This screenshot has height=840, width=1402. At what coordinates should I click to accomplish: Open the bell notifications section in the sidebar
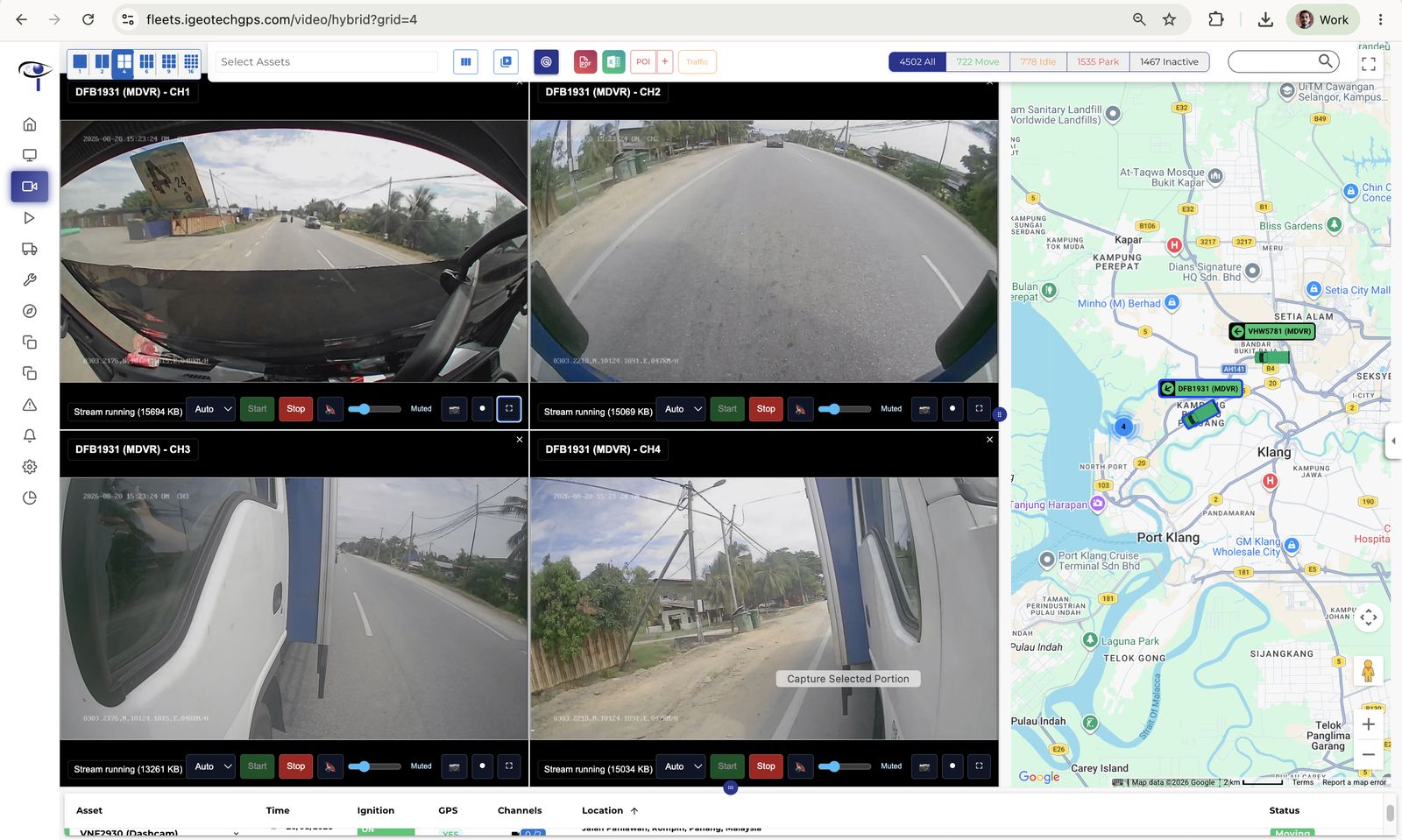(30, 435)
